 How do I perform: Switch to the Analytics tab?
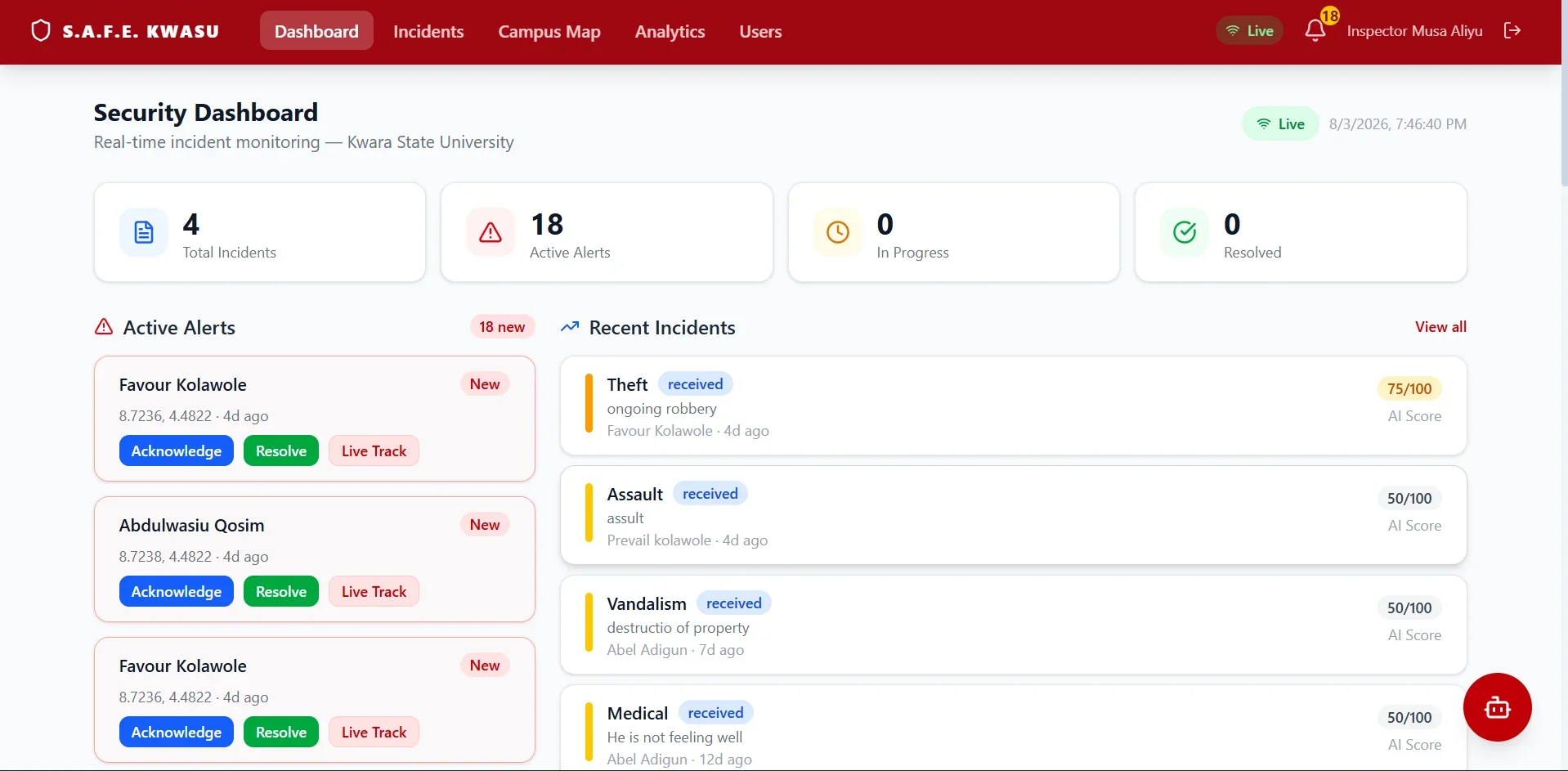click(x=670, y=31)
